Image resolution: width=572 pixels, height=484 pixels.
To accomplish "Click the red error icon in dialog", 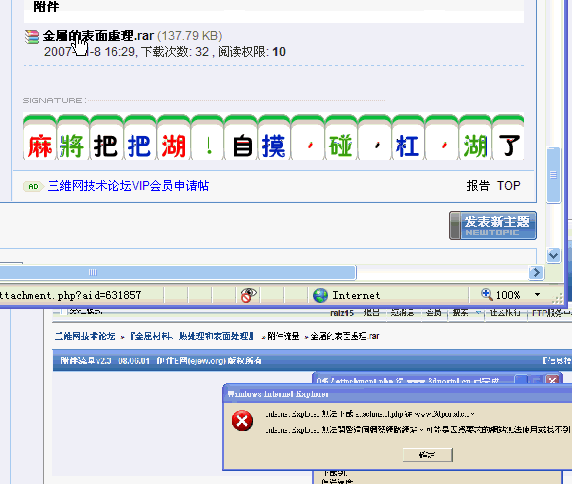I will click(x=242, y=421).
